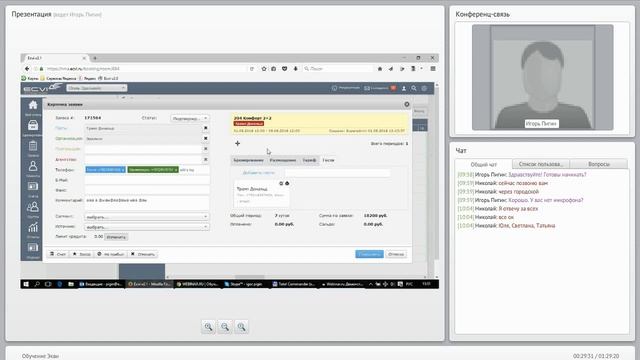This screenshot has height=360, width=640.
Task: Click the Не прибыл button
Action: (111, 254)
